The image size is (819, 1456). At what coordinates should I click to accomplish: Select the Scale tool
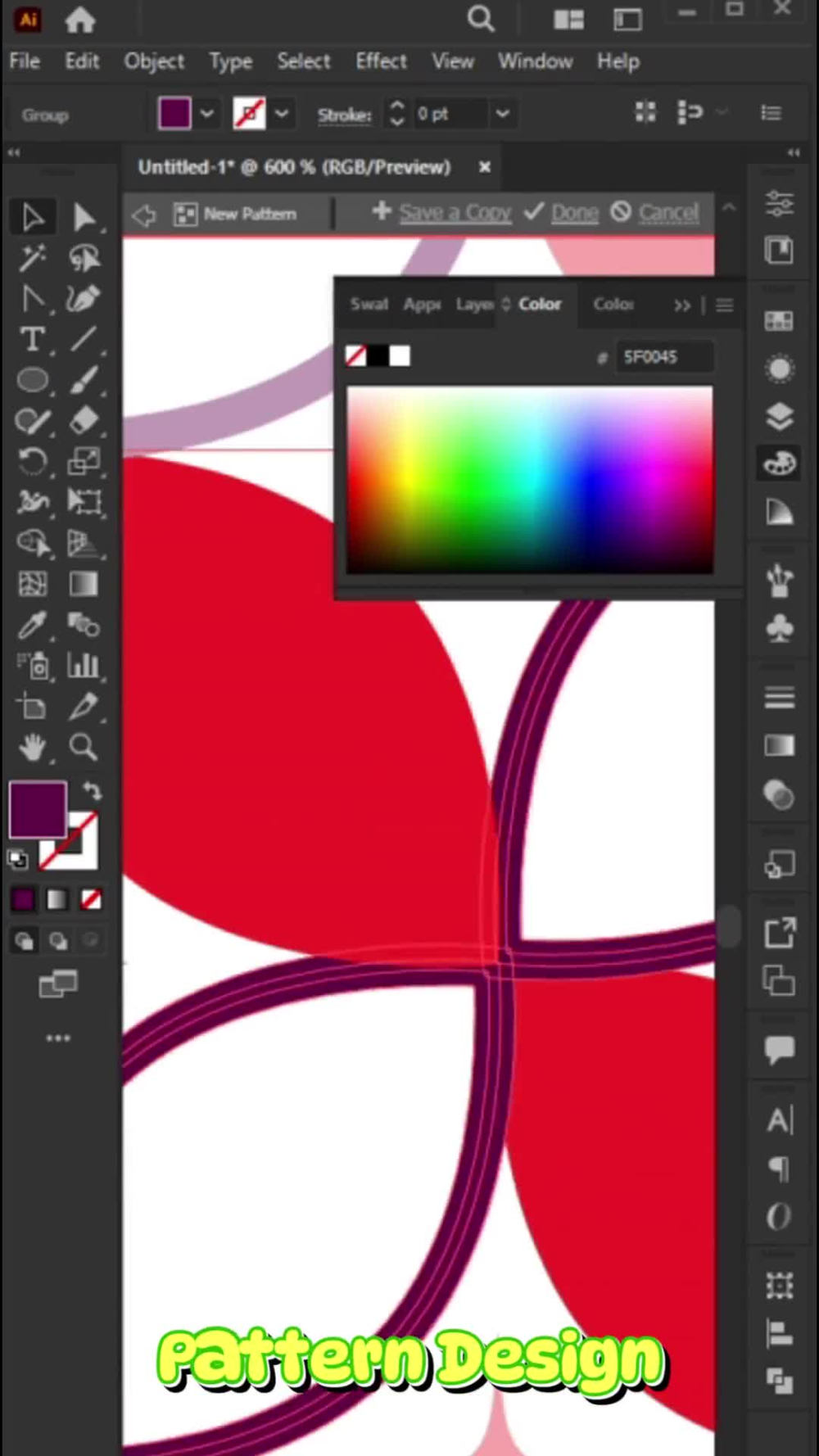coord(84,462)
